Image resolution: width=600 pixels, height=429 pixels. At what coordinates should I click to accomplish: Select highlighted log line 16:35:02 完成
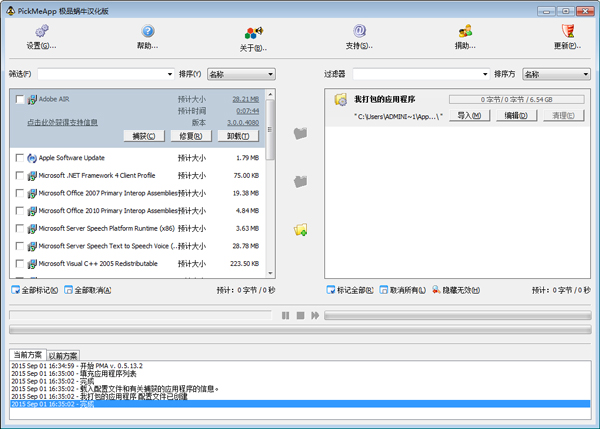300,404
